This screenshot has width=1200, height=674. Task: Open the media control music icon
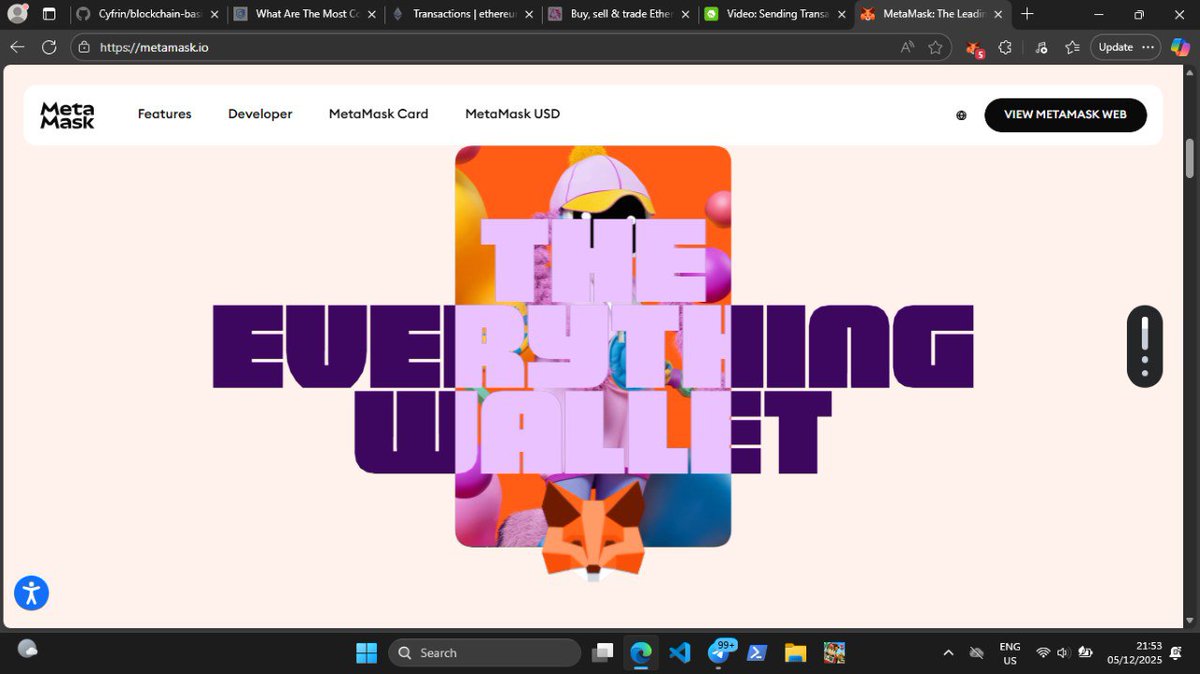[x=1041, y=47]
